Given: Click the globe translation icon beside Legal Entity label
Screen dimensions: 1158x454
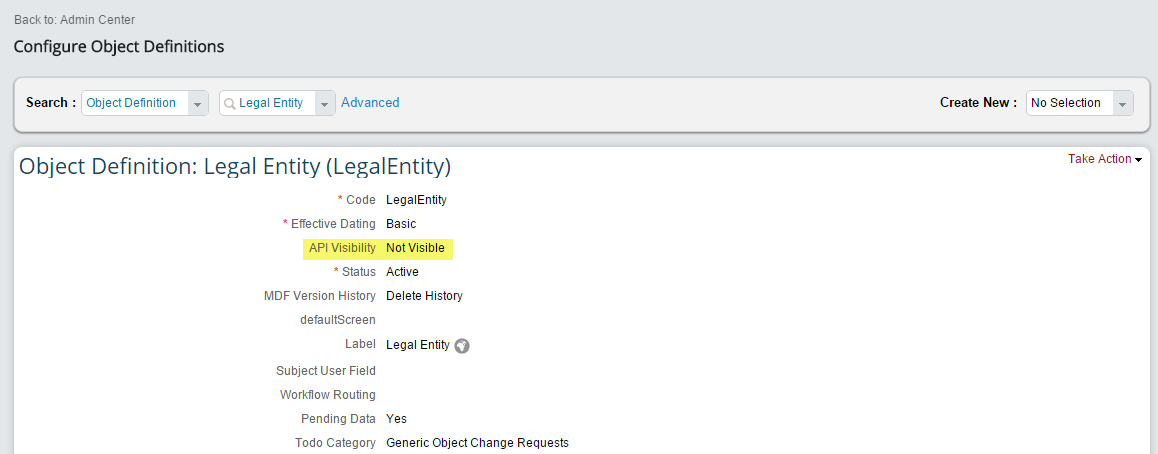Looking at the screenshot, I should pyautogui.click(x=462, y=345).
